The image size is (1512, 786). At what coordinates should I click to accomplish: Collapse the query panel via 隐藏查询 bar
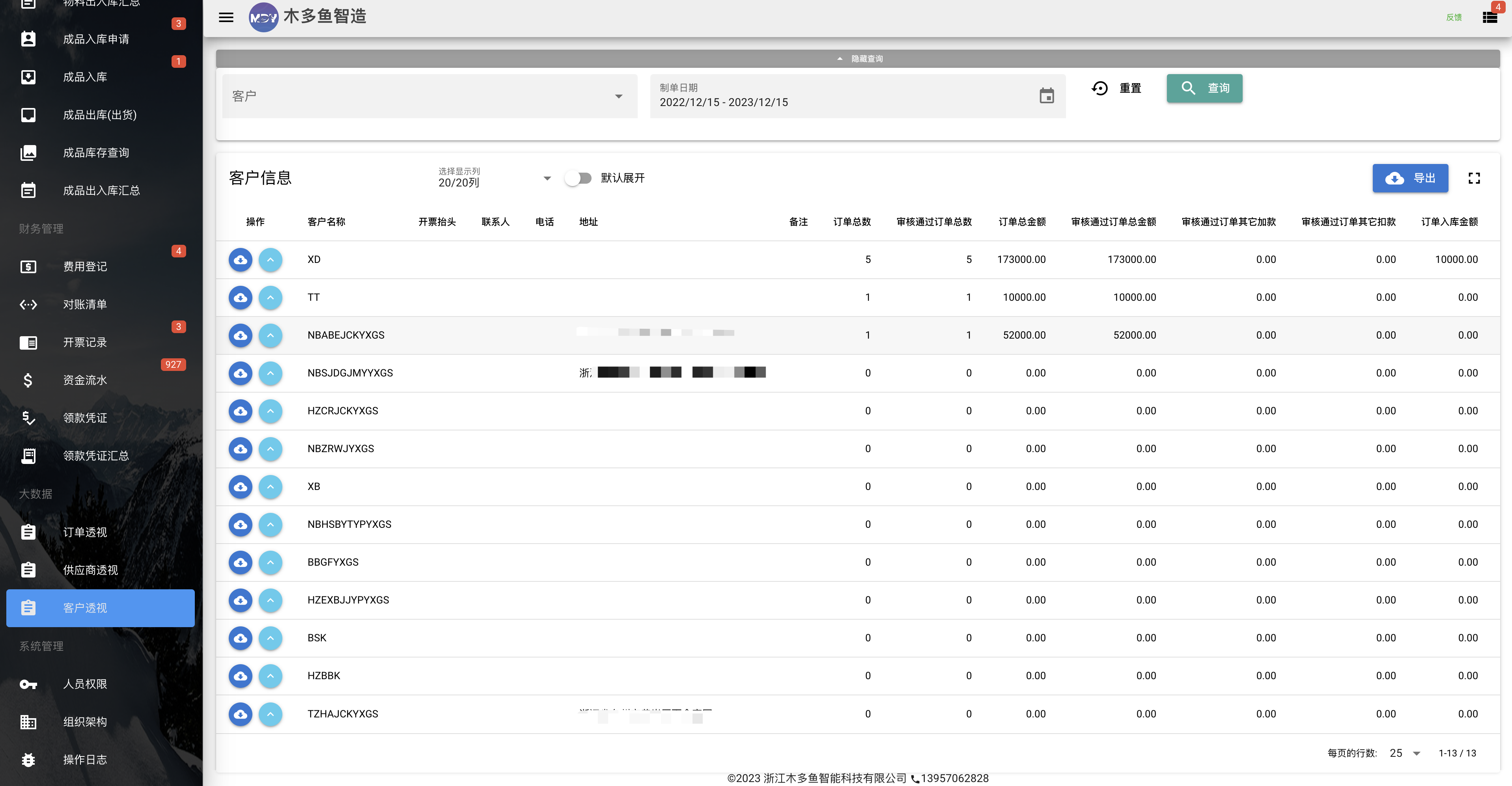pyautogui.click(x=857, y=59)
